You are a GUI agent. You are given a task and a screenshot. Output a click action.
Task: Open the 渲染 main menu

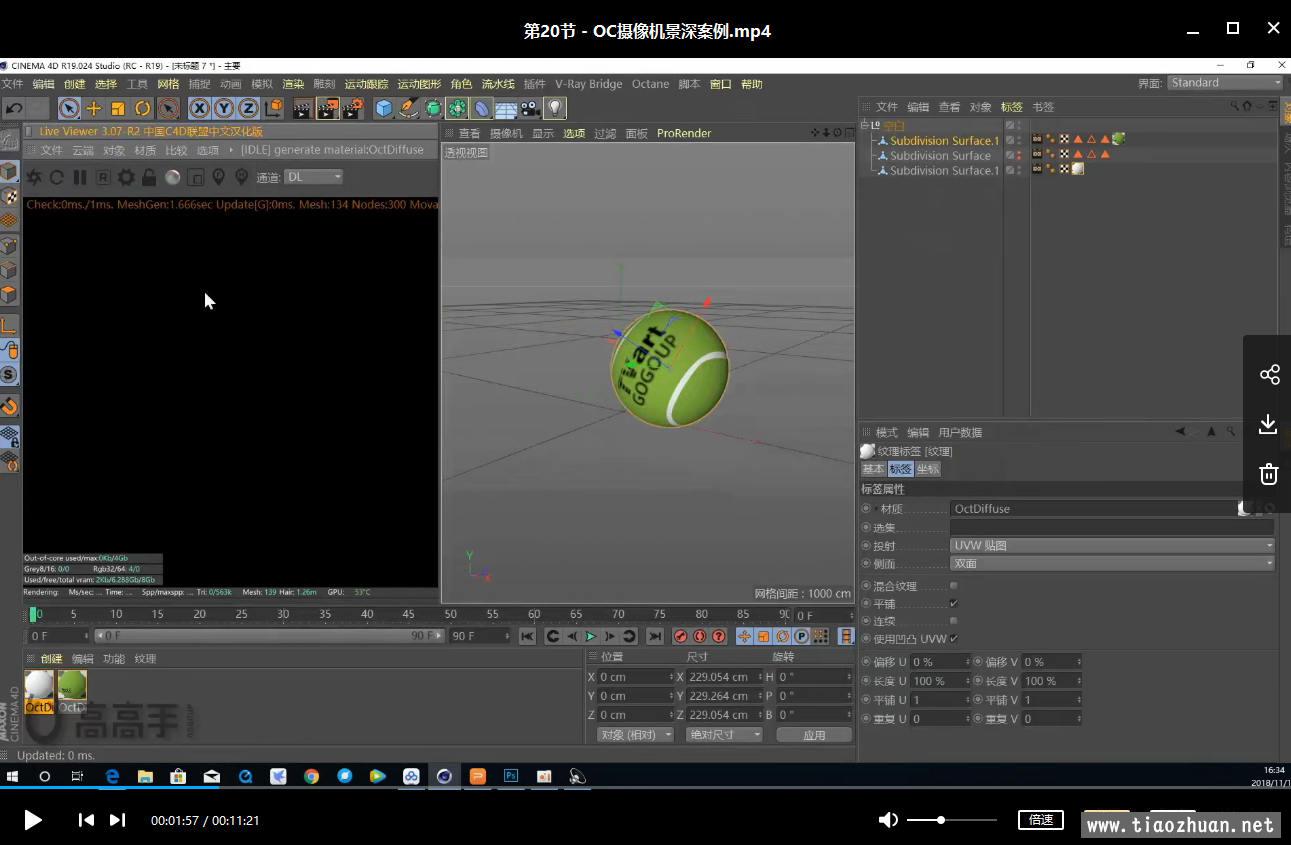click(293, 84)
